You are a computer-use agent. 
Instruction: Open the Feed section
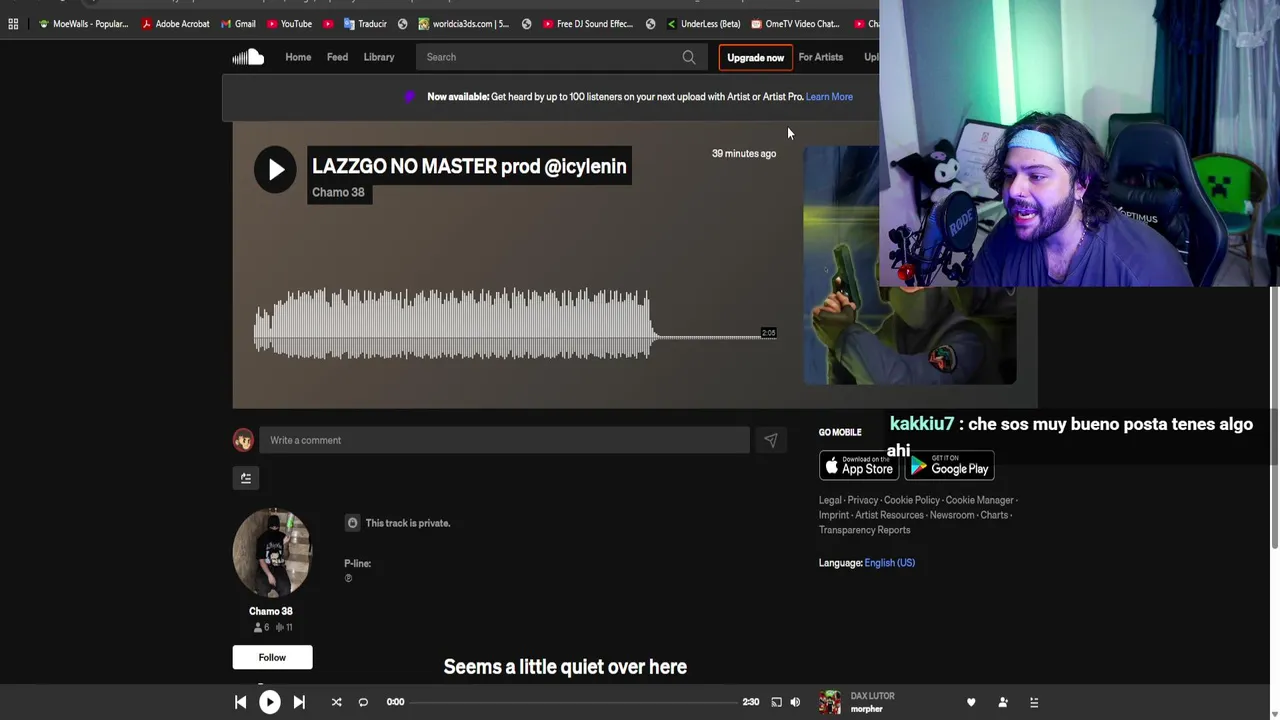tap(337, 57)
